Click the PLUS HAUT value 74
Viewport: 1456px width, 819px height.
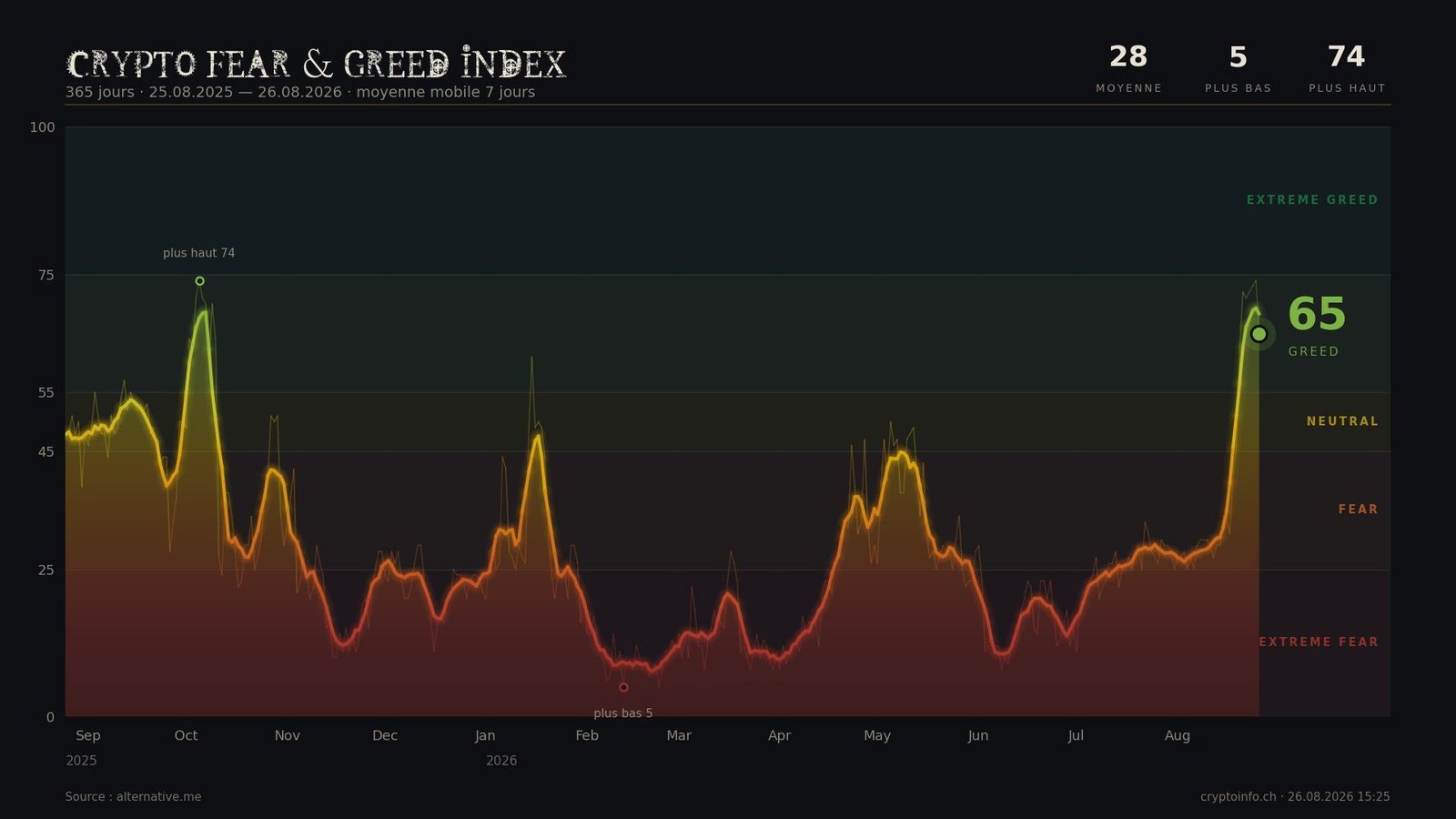(1347, 56)
